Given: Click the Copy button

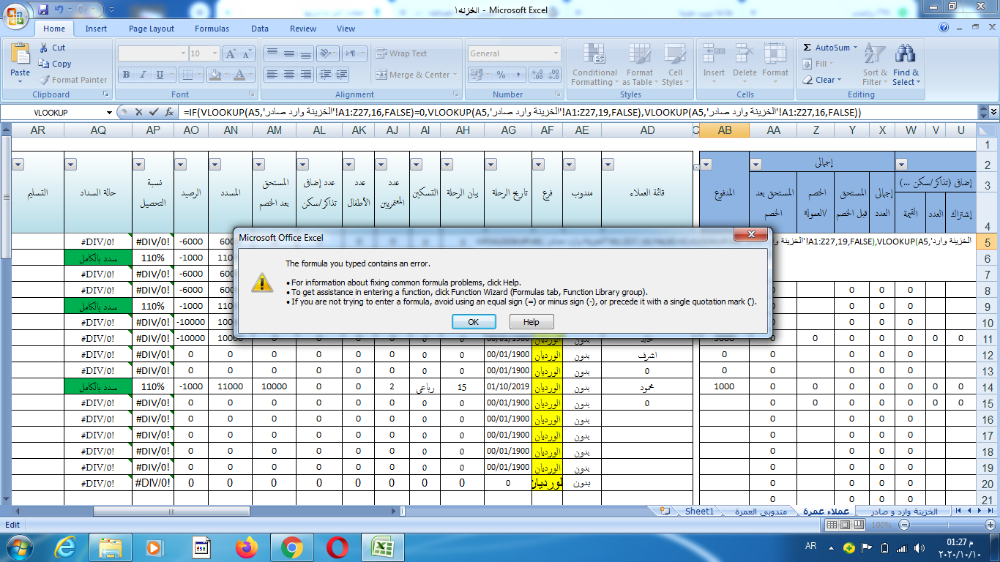Looking at the screenshot, I should [x=55, y=64].
